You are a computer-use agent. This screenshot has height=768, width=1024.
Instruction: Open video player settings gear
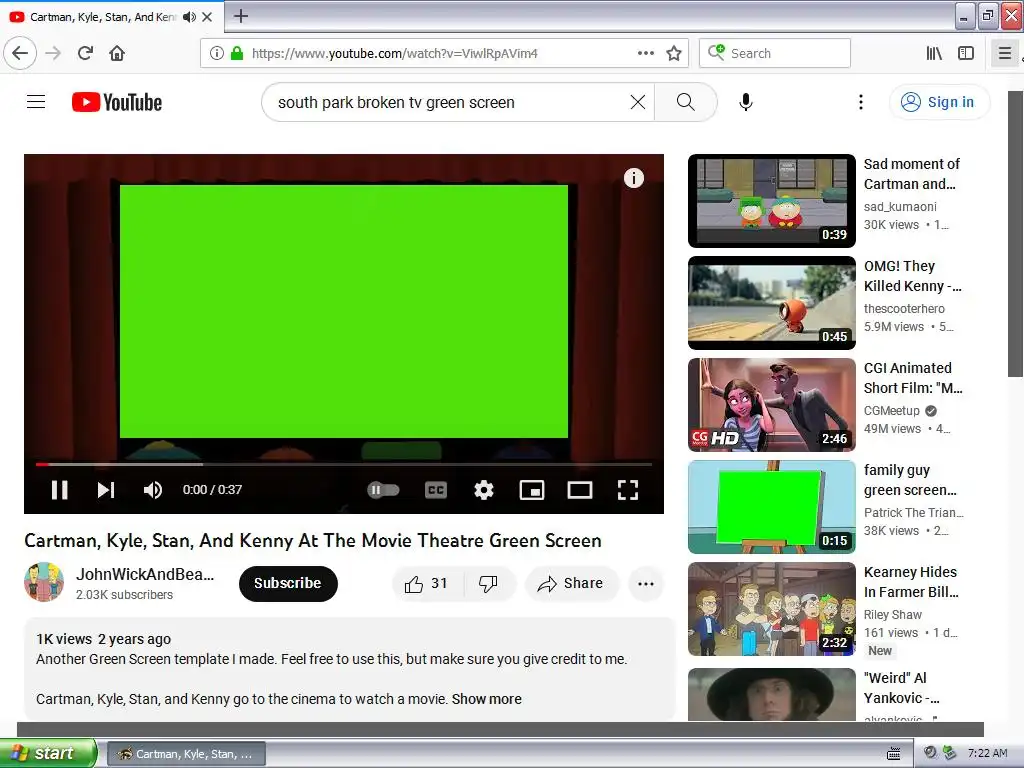click(x=483, y=490)
